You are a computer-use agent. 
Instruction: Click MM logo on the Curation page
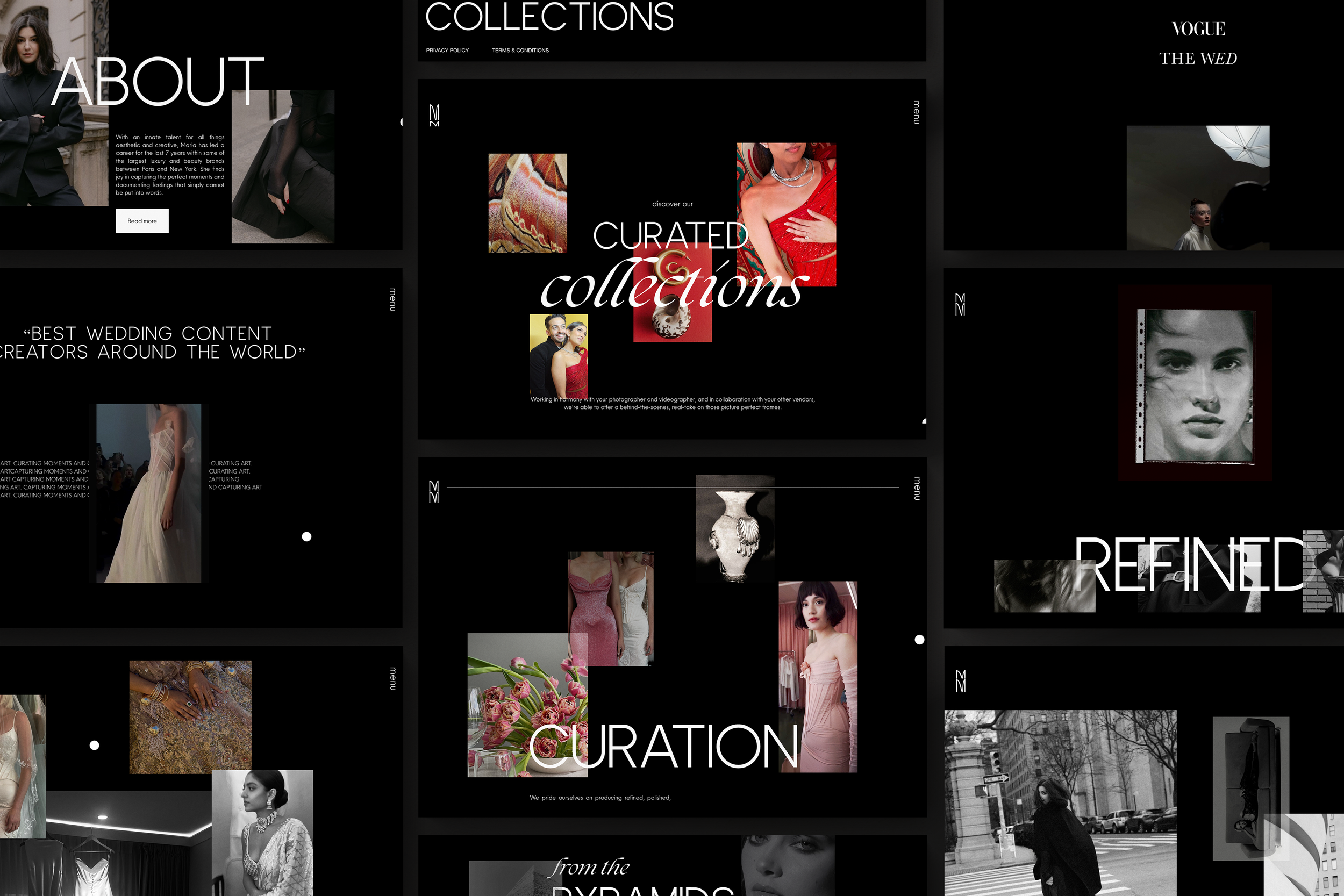point(434,491)
